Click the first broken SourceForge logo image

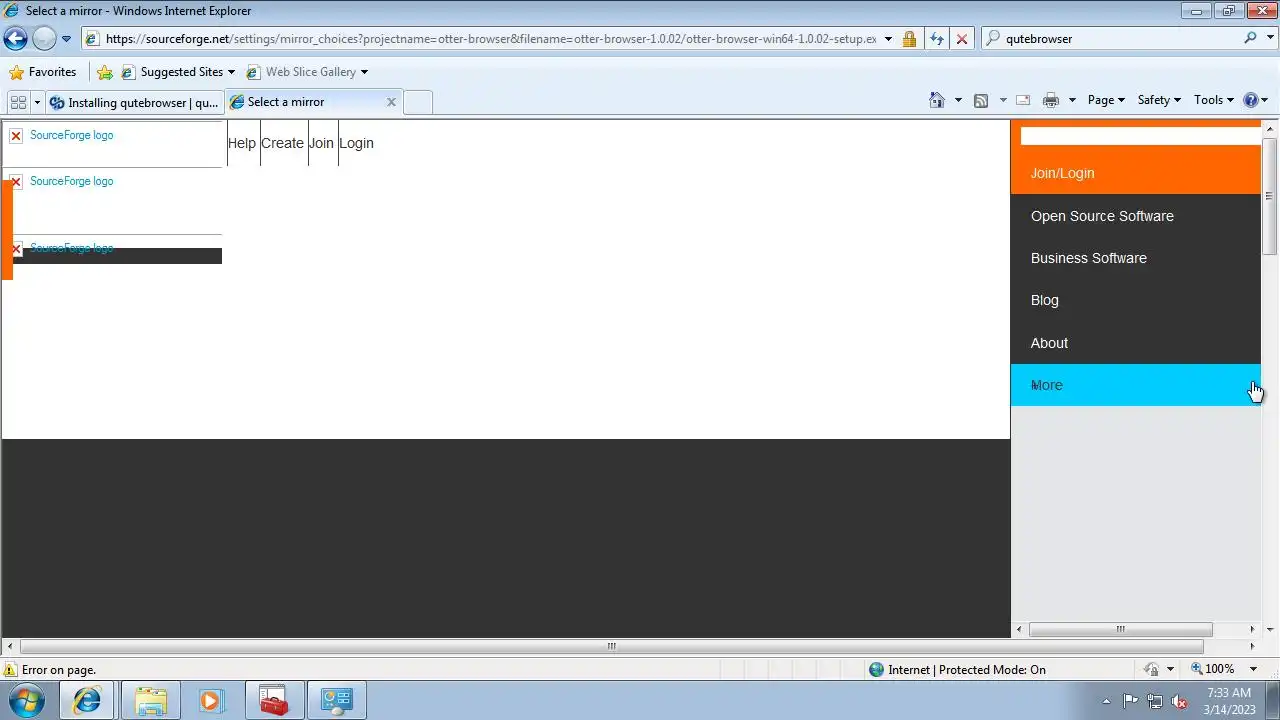point(16,136)
